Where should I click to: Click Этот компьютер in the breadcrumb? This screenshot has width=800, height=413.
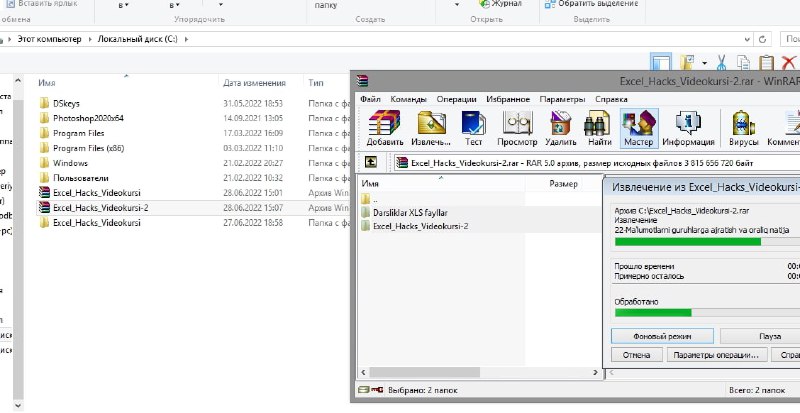49,39
